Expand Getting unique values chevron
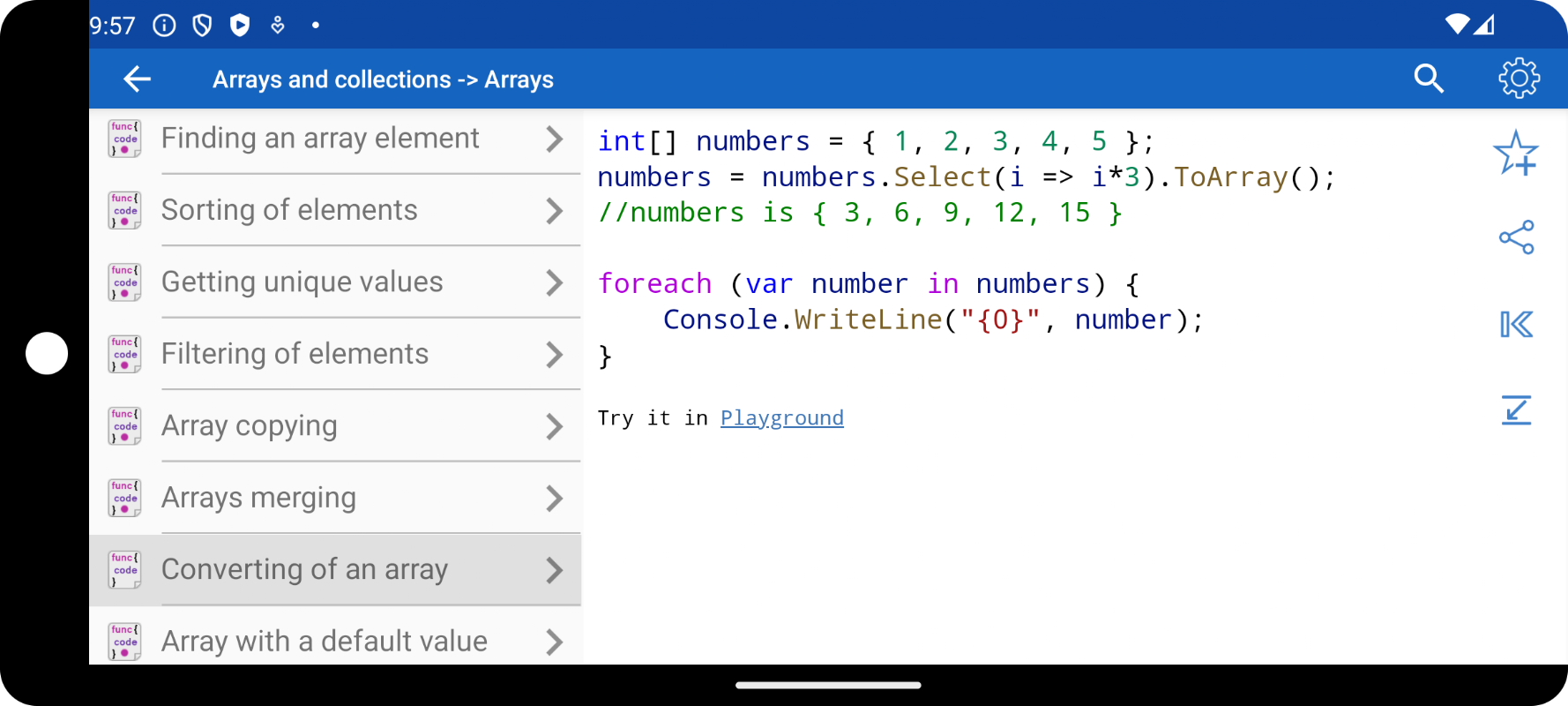This screenshot has height=706, width=1568. point(554,282)
